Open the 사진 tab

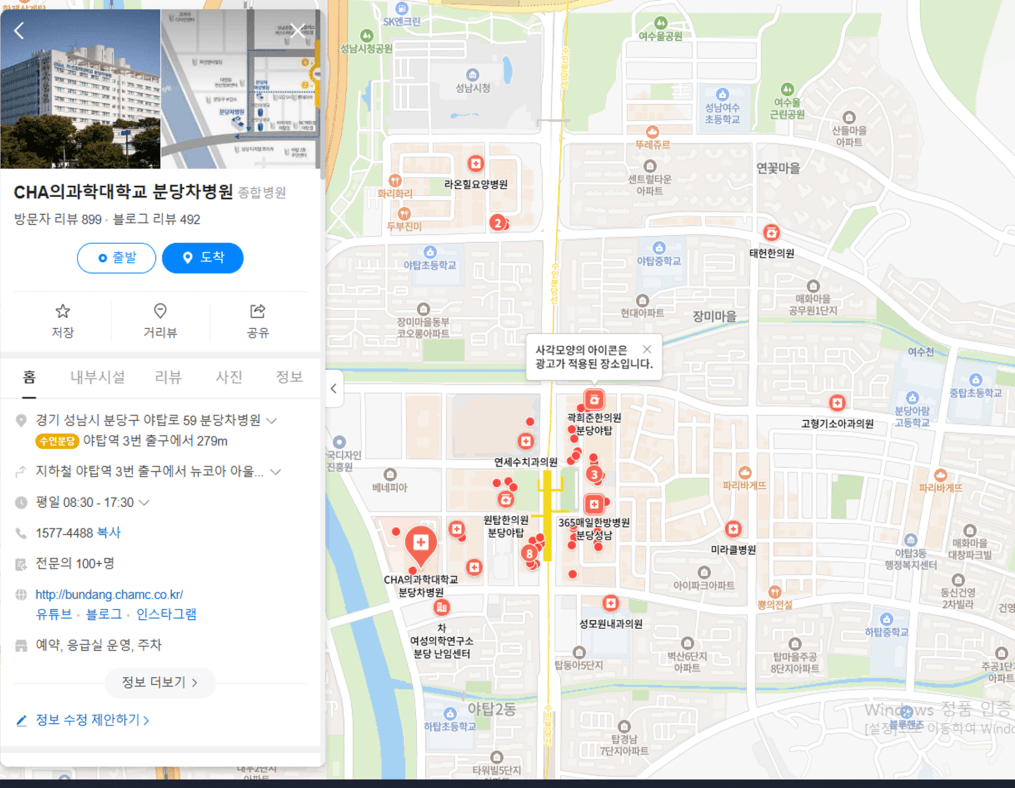(229, 377)
